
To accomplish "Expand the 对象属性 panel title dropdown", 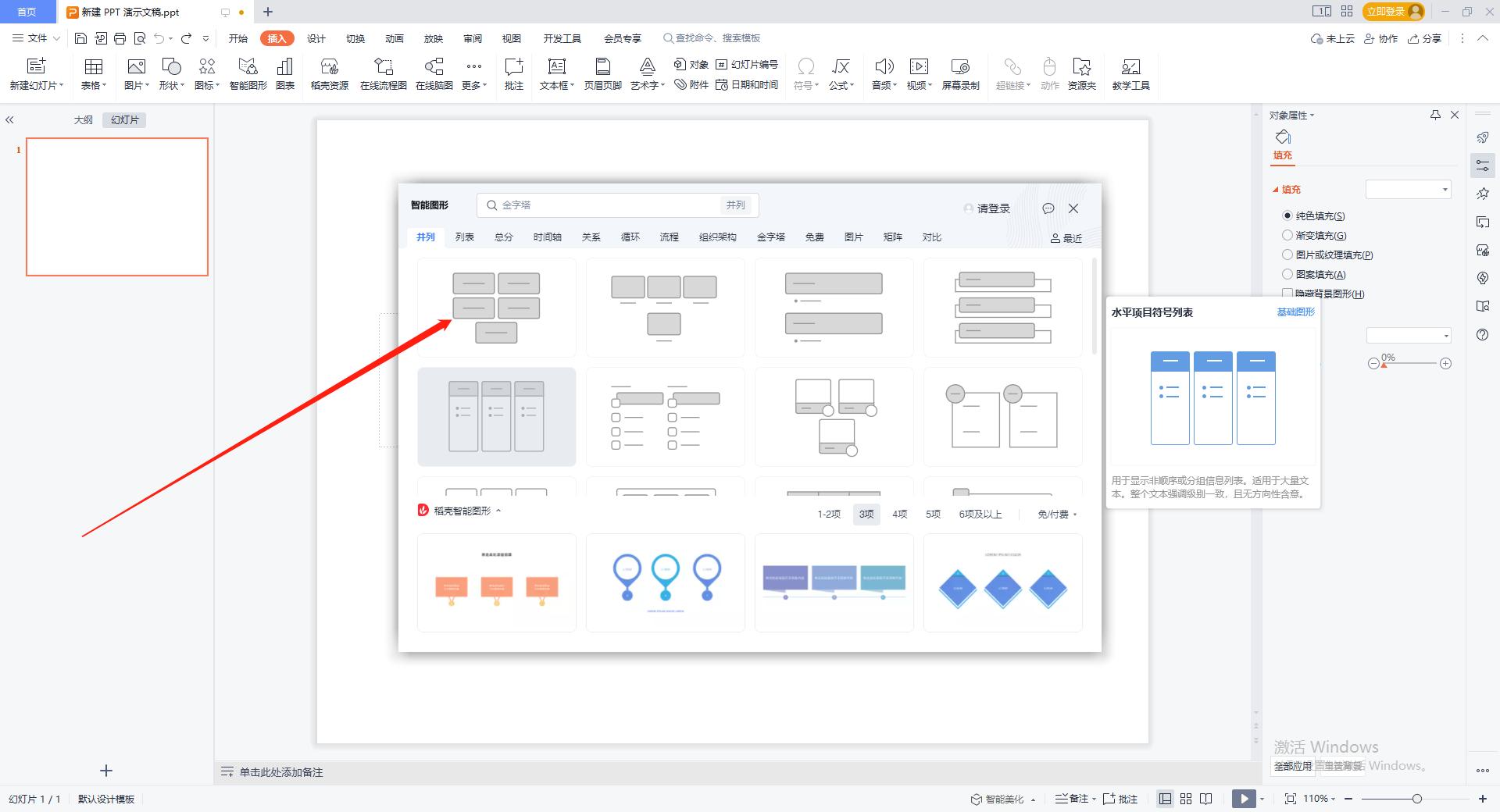I will click(x=1291, y=116).
